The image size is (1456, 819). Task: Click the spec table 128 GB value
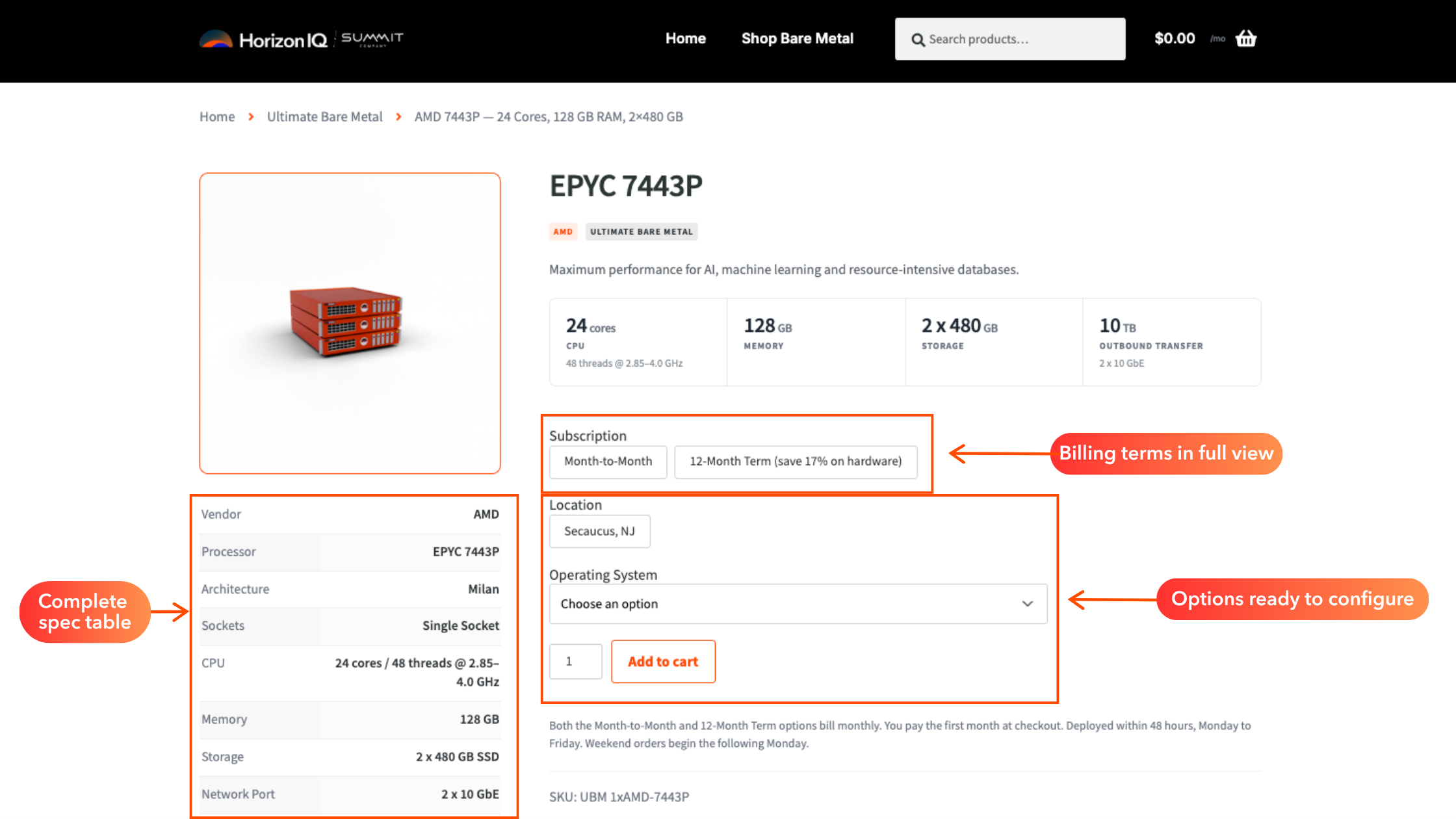click(479, 719)
